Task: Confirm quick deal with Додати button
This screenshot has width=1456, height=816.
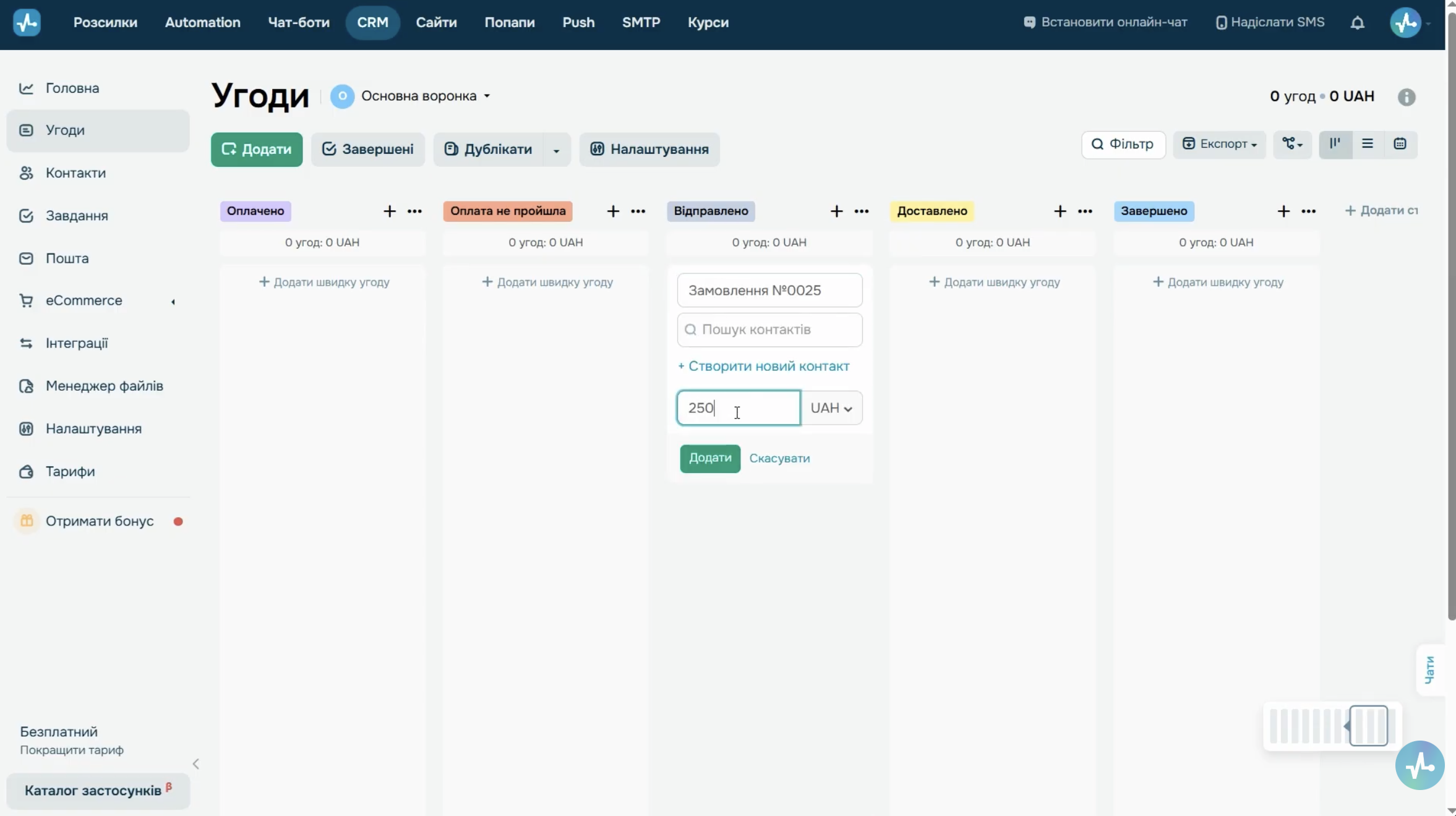Action: 710,459
